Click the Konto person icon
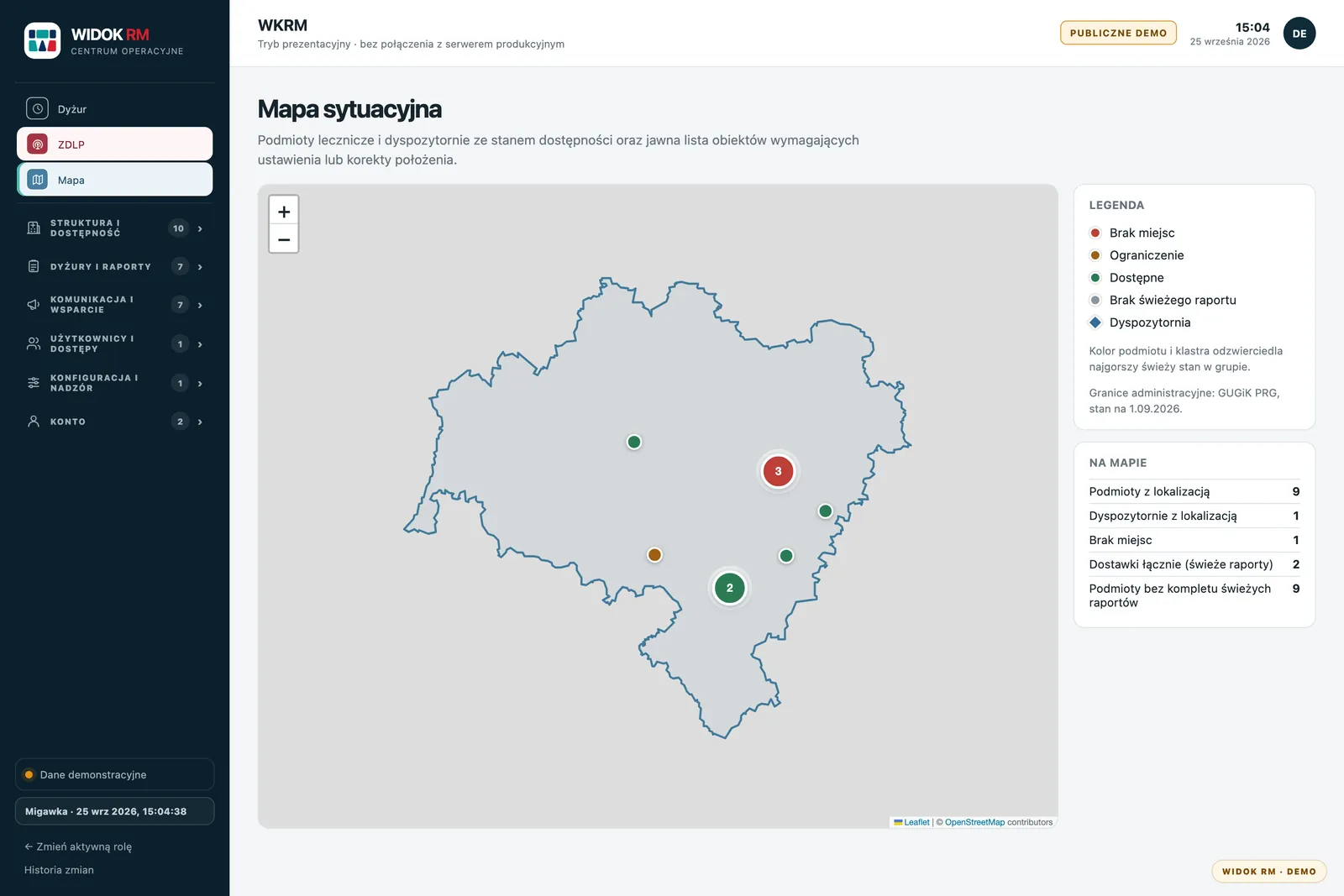1344x896 pixels. click(34, 422)
